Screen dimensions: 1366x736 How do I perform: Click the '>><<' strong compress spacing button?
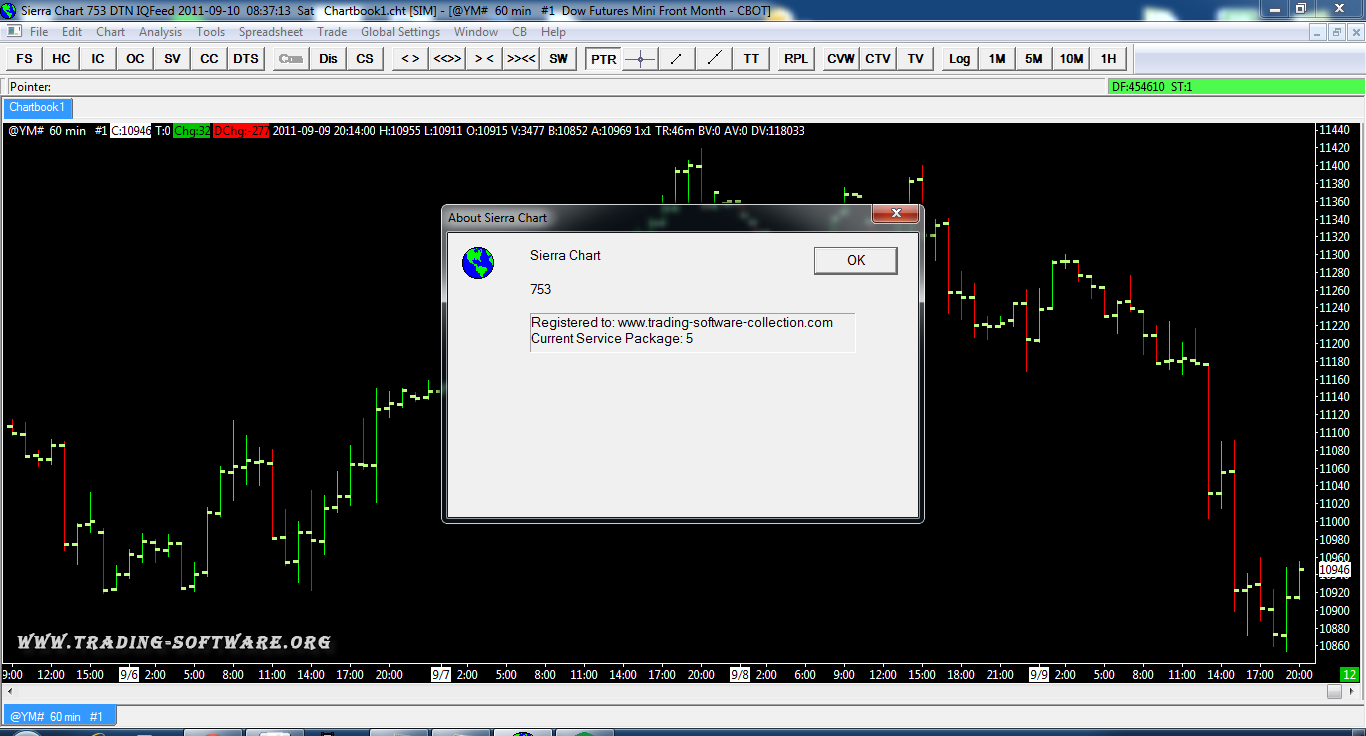point(521,59)
